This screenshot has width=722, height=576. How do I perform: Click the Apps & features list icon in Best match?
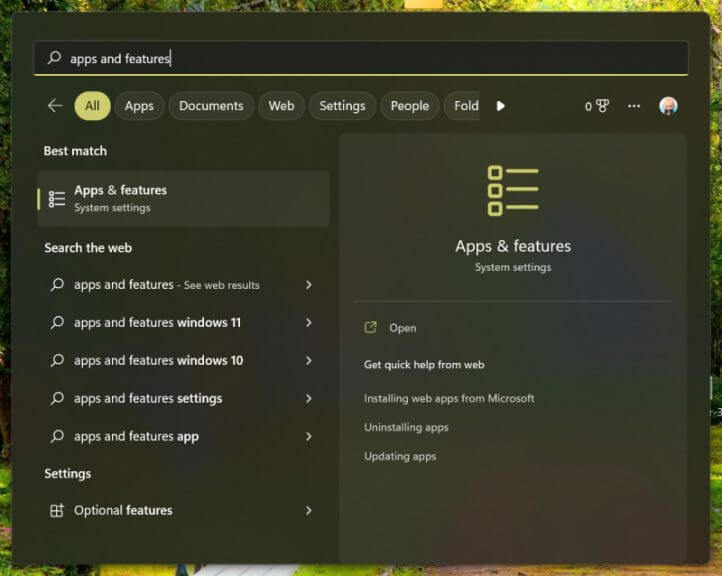(x=57, y=199)
